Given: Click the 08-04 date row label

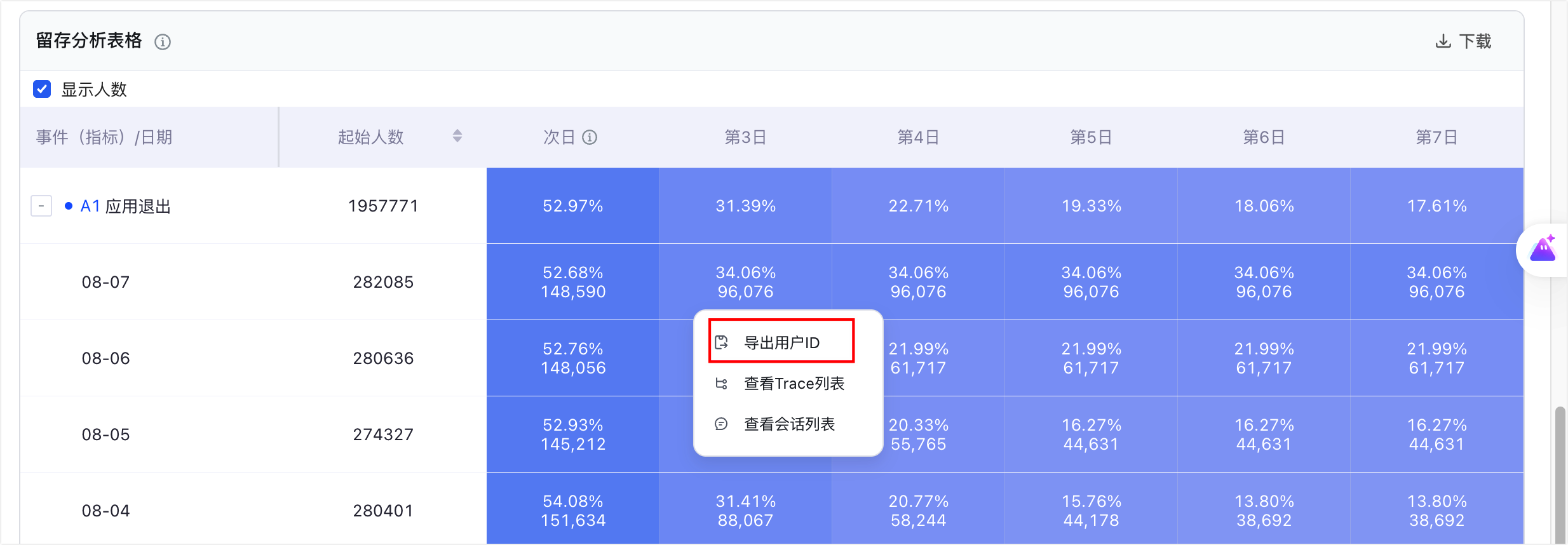Looking at the screenshot, I should (105, 511).
